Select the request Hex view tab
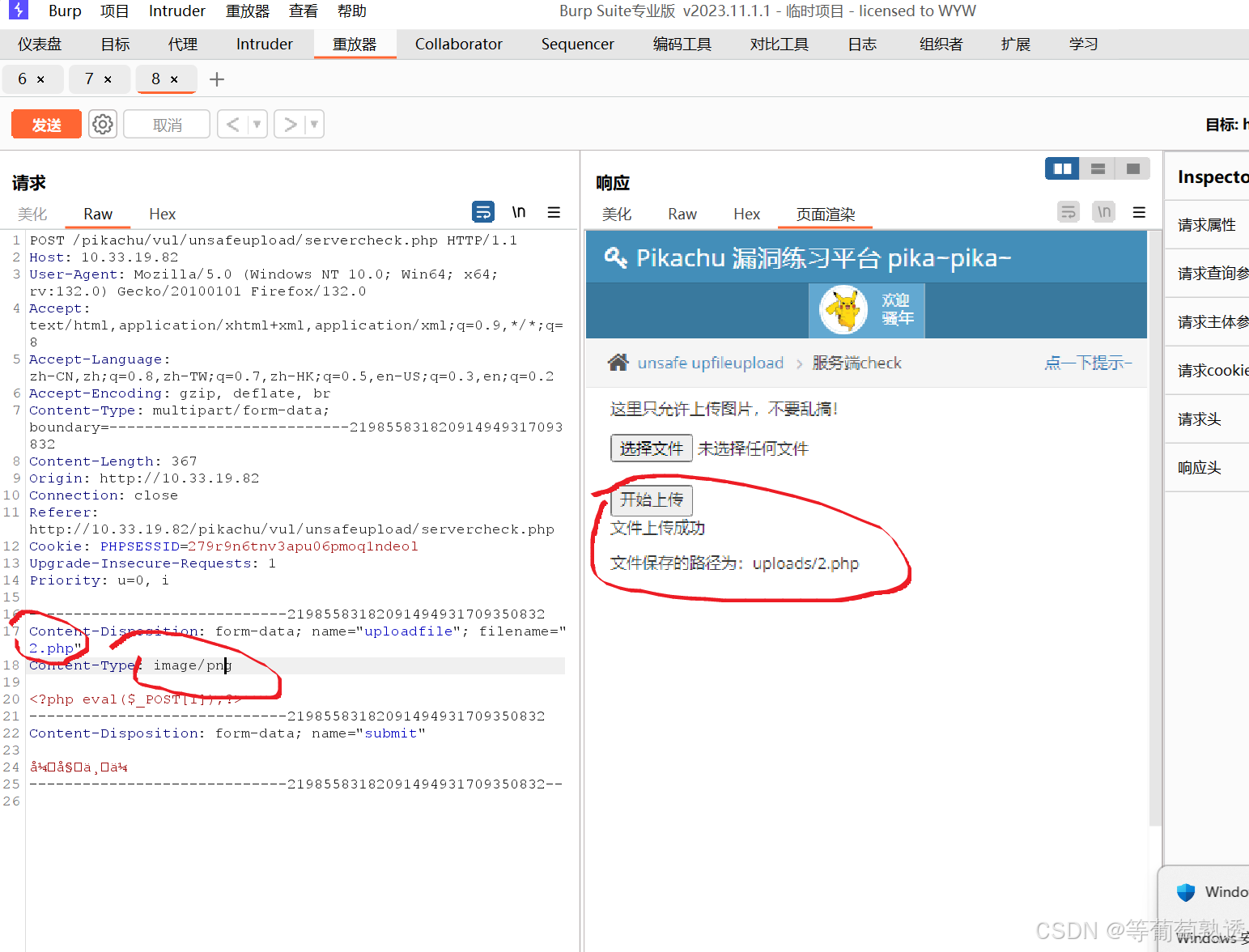1249x952 pixels. coord(163,214)
